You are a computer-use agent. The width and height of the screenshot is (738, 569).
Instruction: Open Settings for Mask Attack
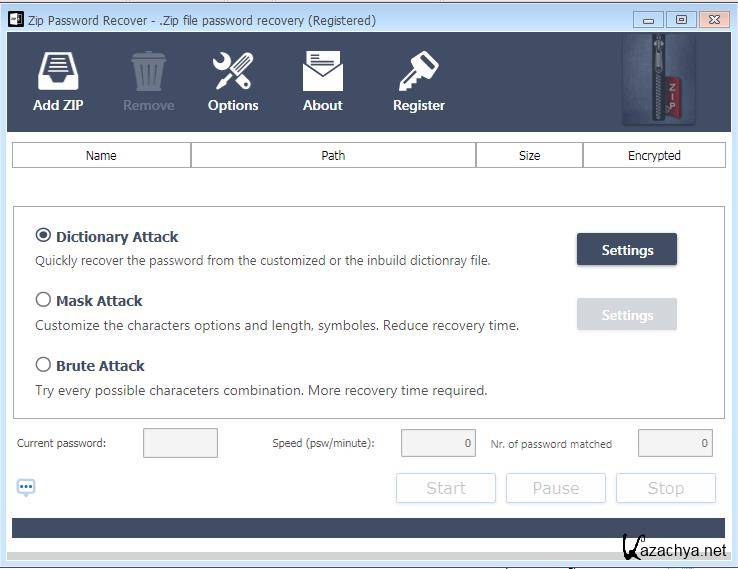coord(627,315)
